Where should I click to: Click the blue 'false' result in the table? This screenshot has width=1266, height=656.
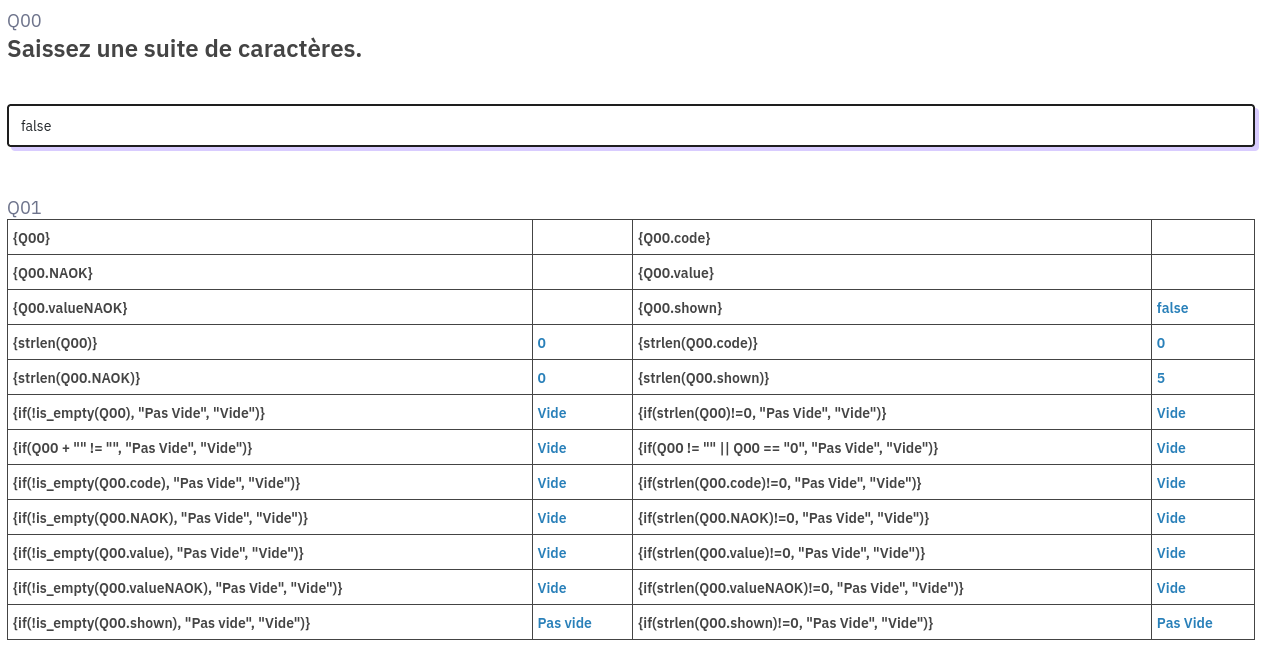pos(1172,308)
